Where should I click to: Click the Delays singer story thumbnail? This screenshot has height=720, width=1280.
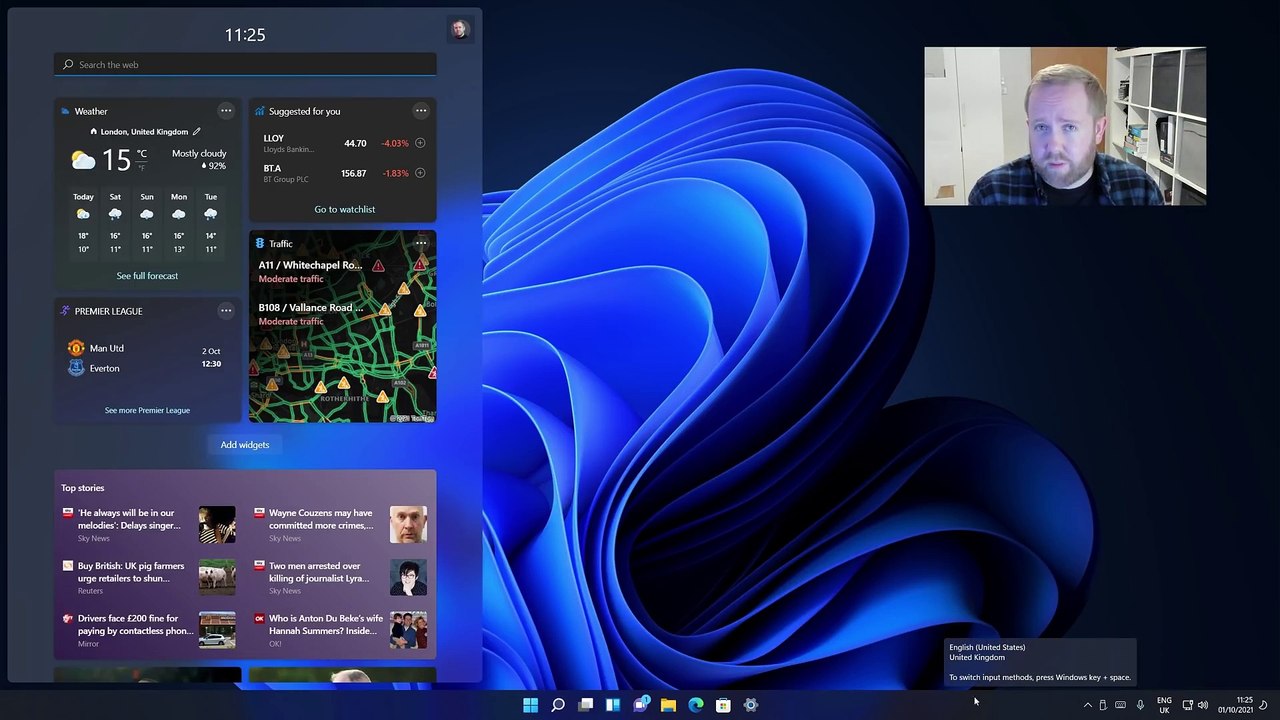[x=217, y=525]
